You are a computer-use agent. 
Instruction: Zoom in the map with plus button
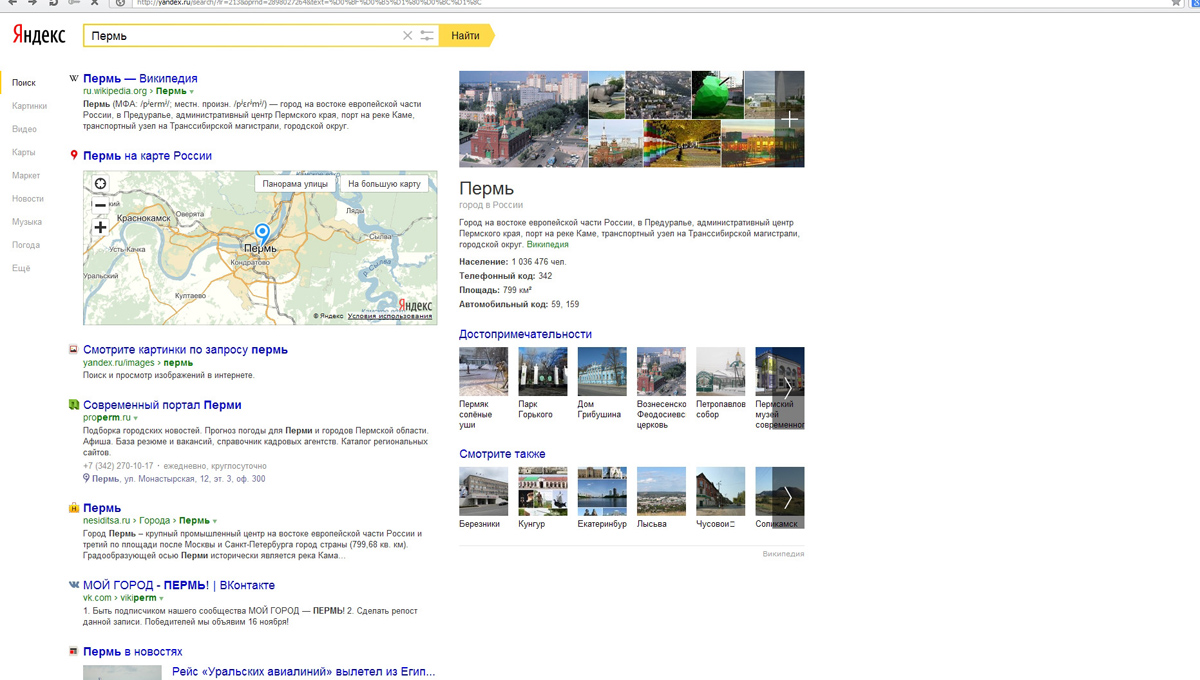(100, 228)
